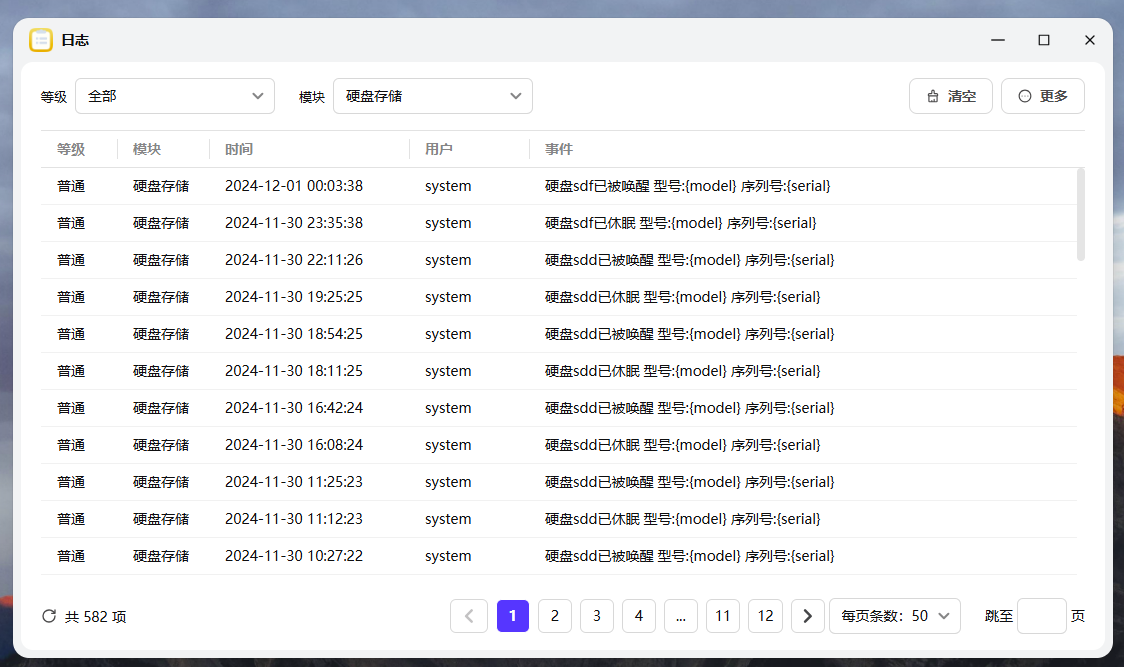Click the ellipsis pagination button
The image size is (1124, 667).
[x=681, y=616]
